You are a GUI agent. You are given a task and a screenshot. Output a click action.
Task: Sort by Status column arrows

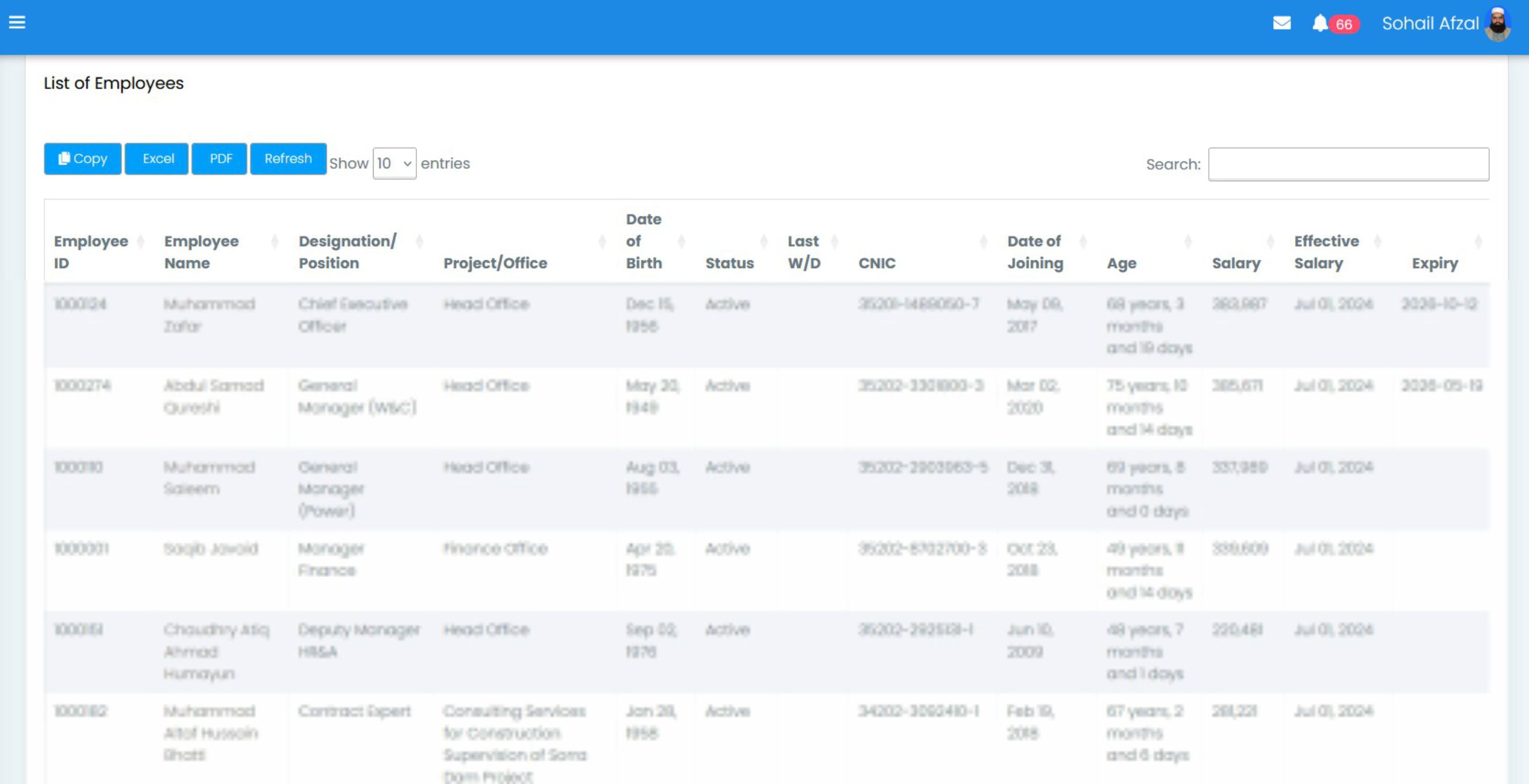click(764, 242)
